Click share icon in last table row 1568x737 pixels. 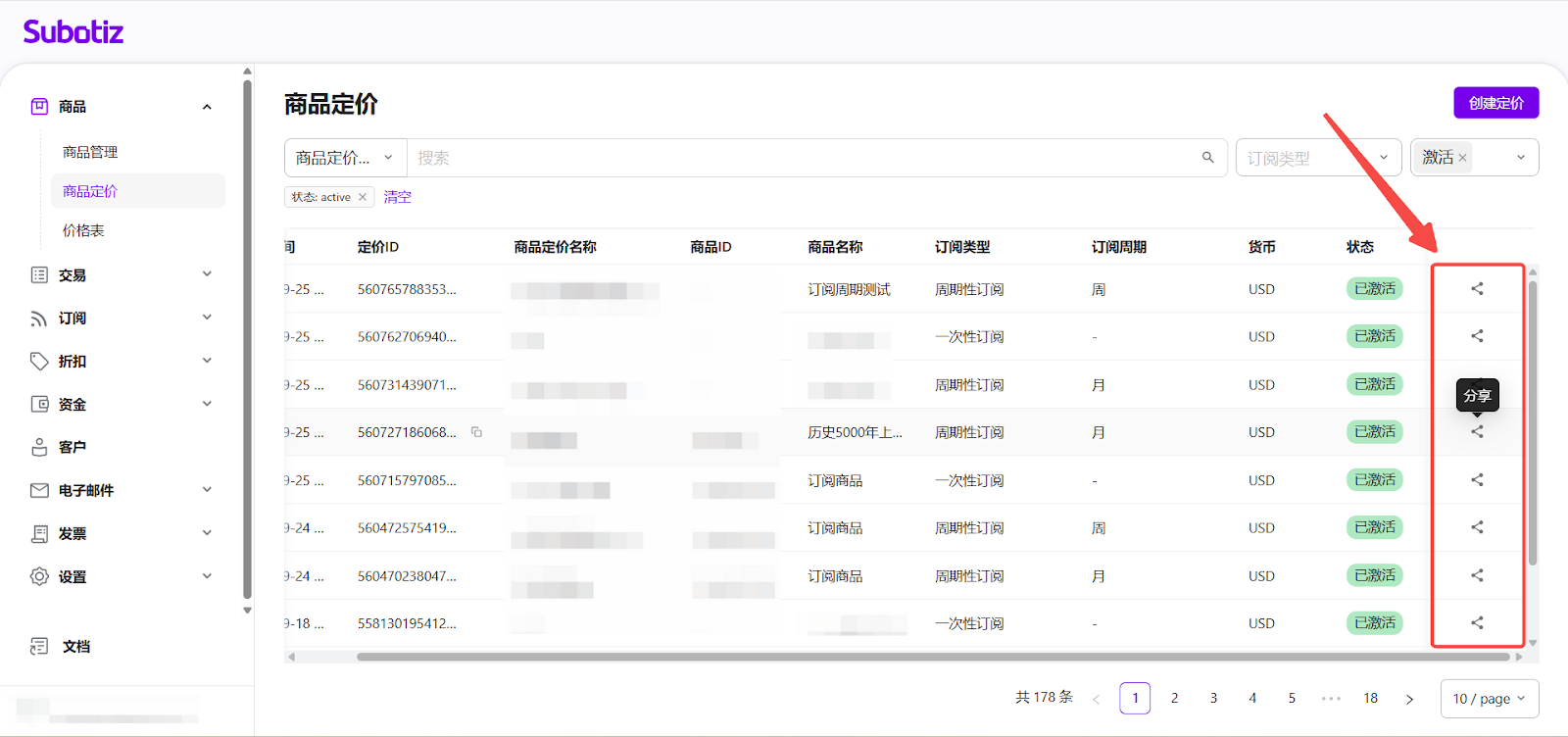pos(1477,623)
